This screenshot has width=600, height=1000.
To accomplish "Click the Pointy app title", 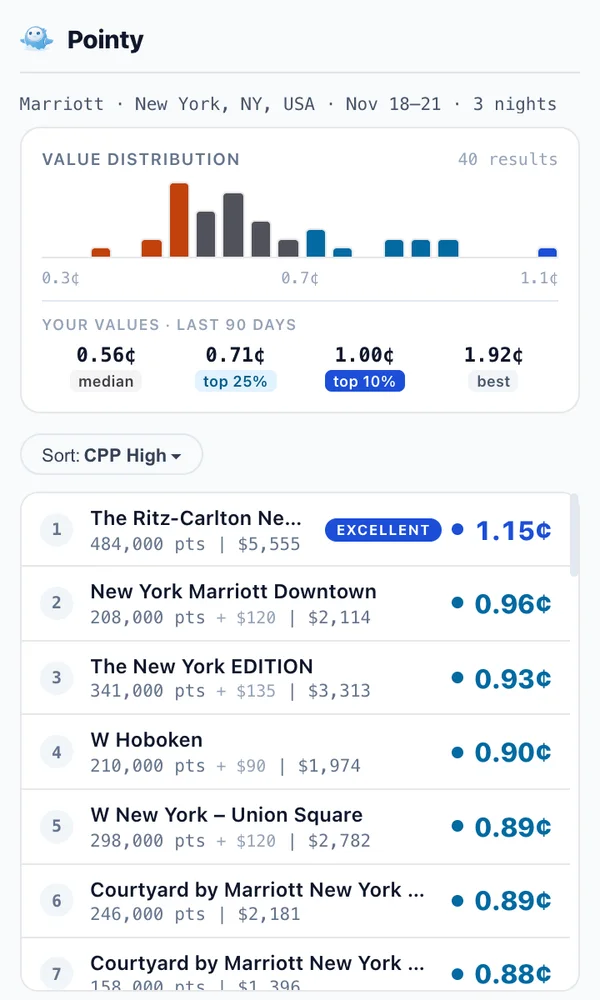I will [x=105, y=40].
